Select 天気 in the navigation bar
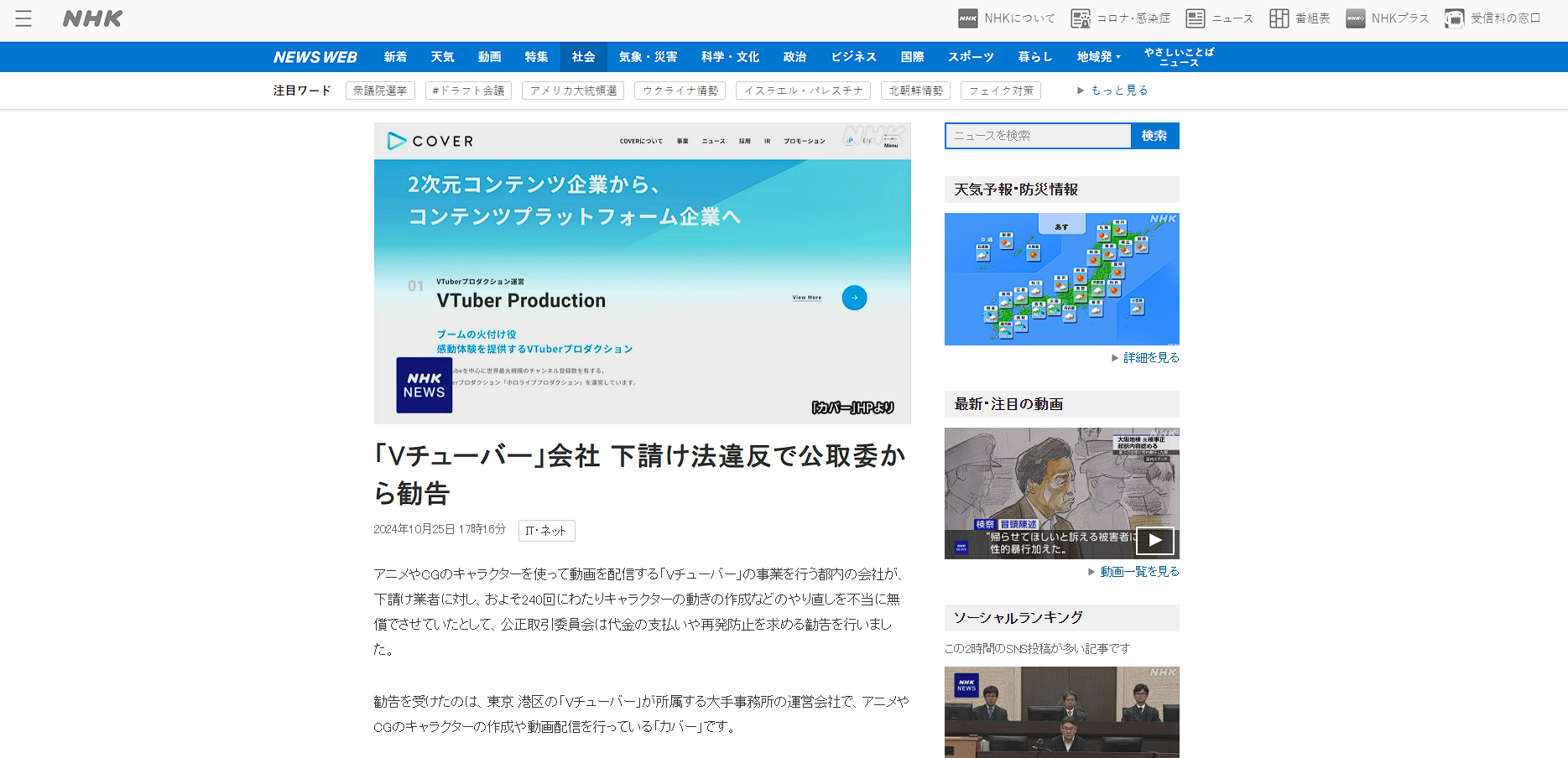Screen dimensions: 1568x758 [442, 57]
